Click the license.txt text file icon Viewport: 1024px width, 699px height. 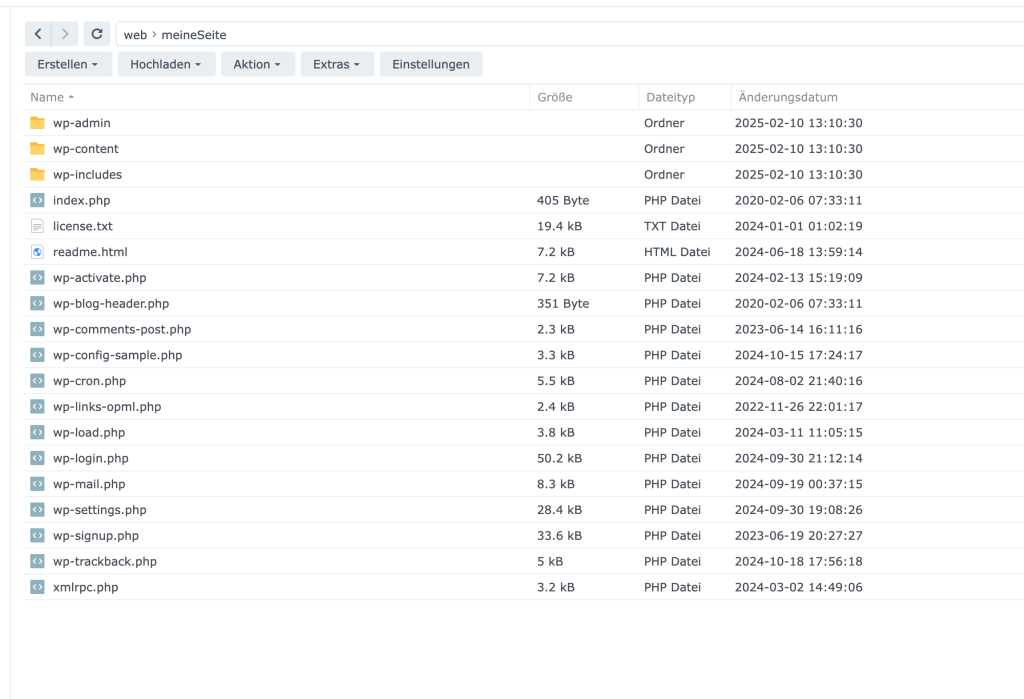point(38,226)
